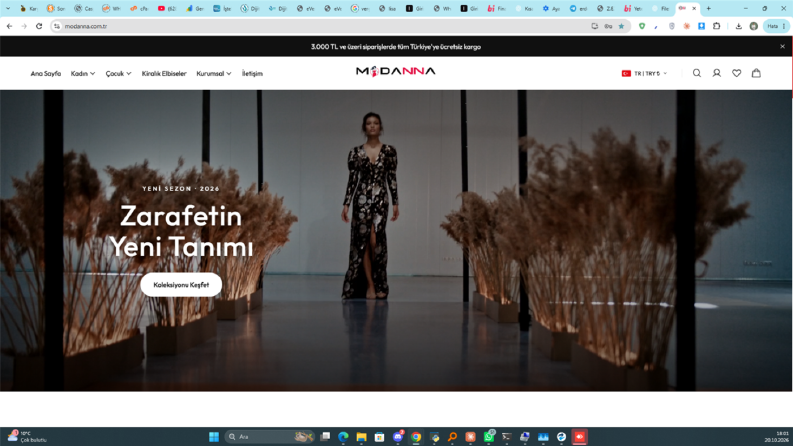
Task: Expand the Kurumsal menu dropdown
Action: pos(214,74)
